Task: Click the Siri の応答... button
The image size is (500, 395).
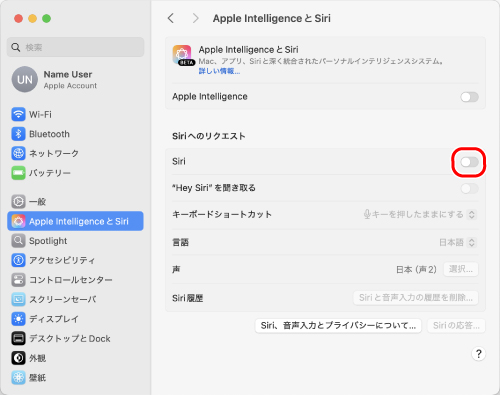Action: pyautogui.click(x=456, y=325)
